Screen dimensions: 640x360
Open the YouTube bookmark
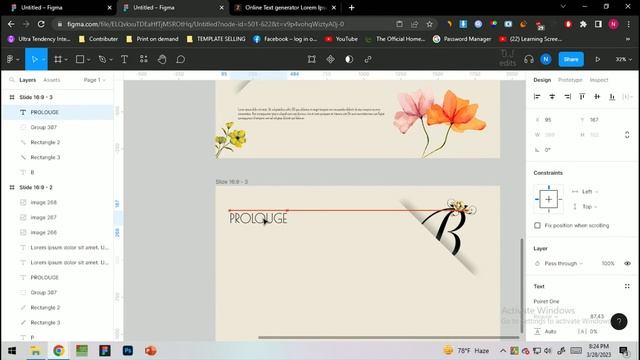[x=341, y=39]
